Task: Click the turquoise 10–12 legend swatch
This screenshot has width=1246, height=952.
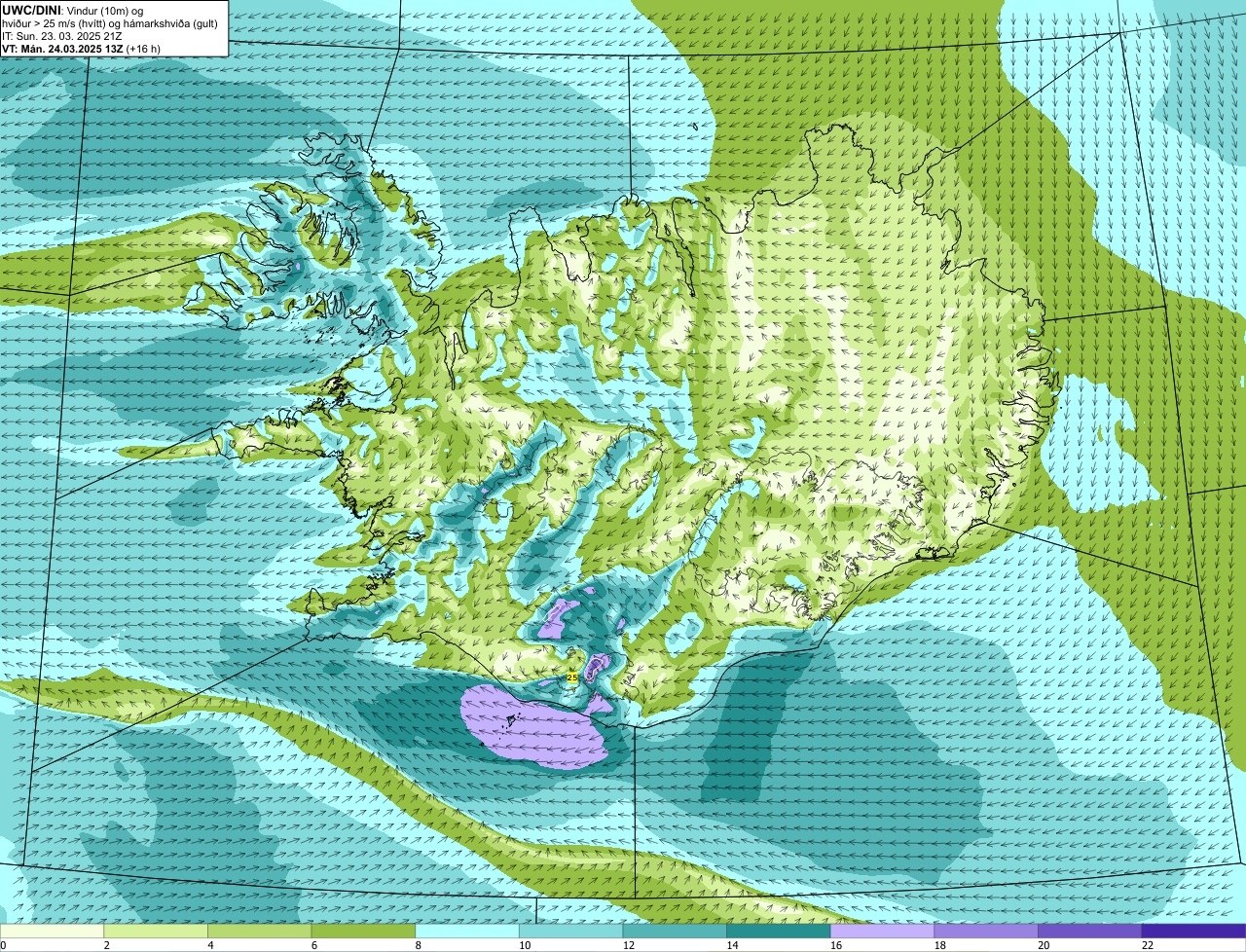Action: 571,932
